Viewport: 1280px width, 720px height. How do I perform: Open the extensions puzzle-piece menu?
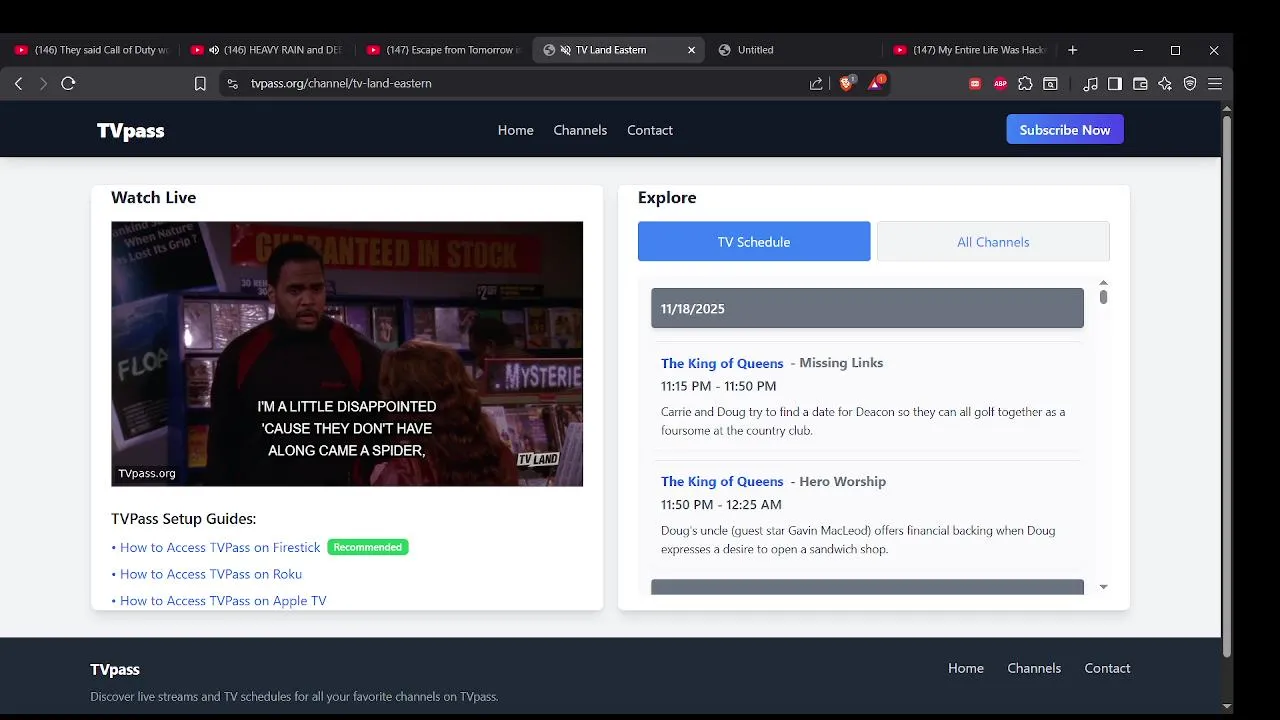[x=1025, y=84]
